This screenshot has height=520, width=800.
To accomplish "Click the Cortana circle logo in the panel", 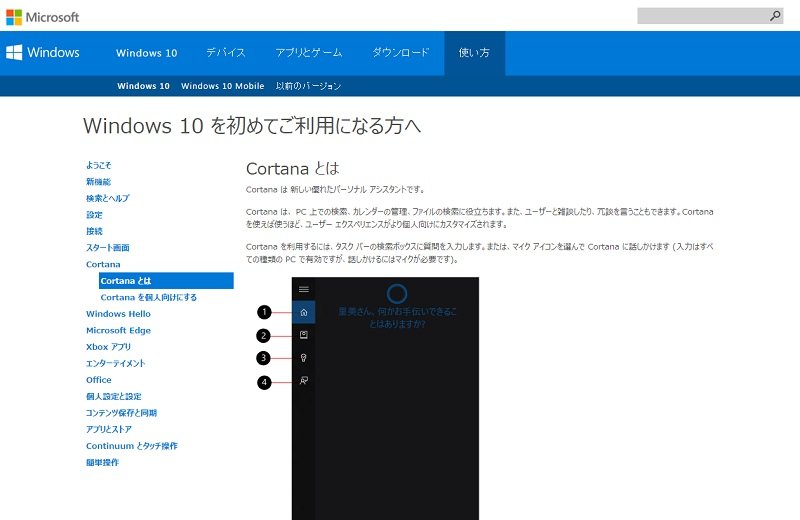I will pyautogui.click(x=397, y=293).
